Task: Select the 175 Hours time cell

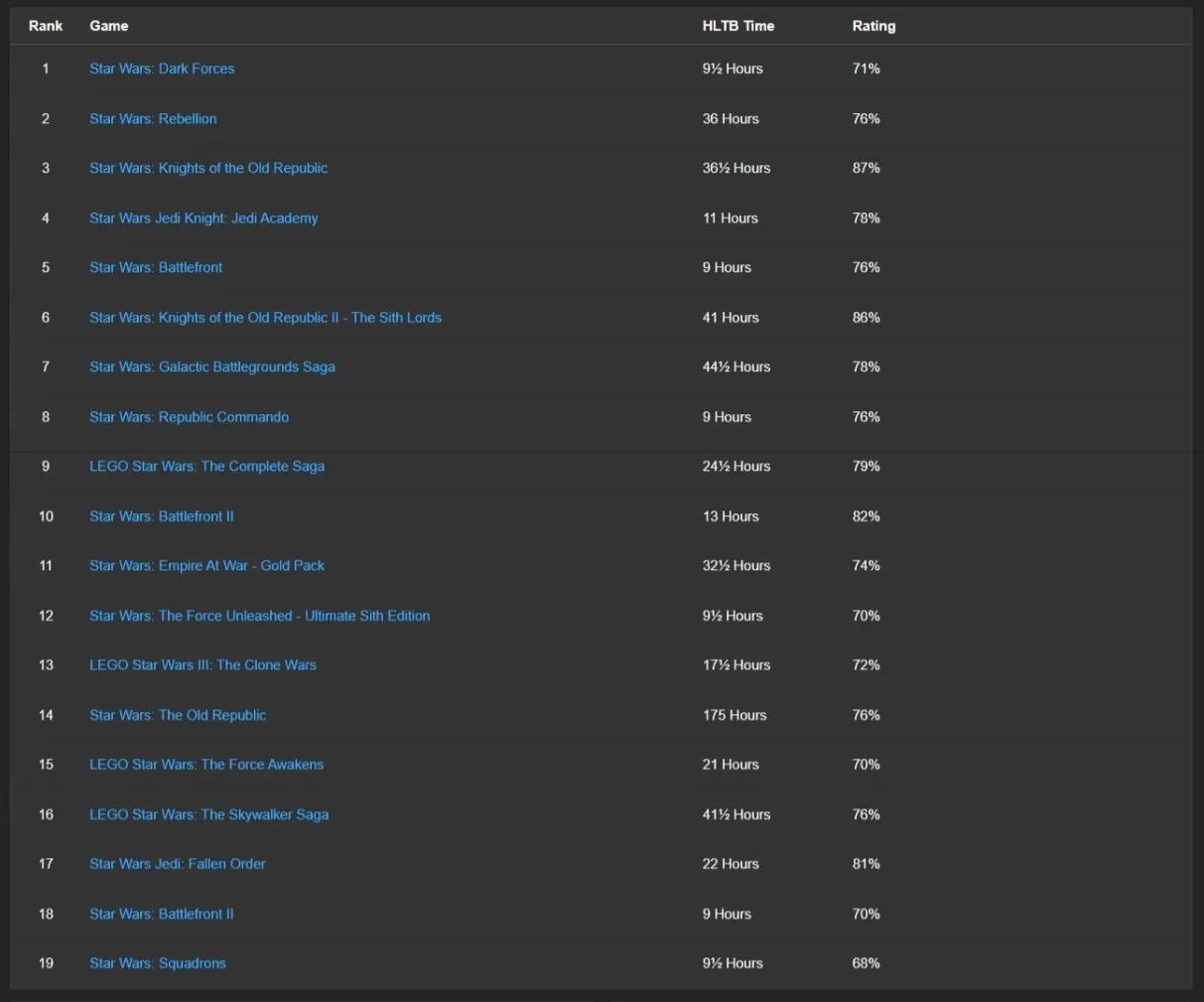Action: tap(735, 714)
